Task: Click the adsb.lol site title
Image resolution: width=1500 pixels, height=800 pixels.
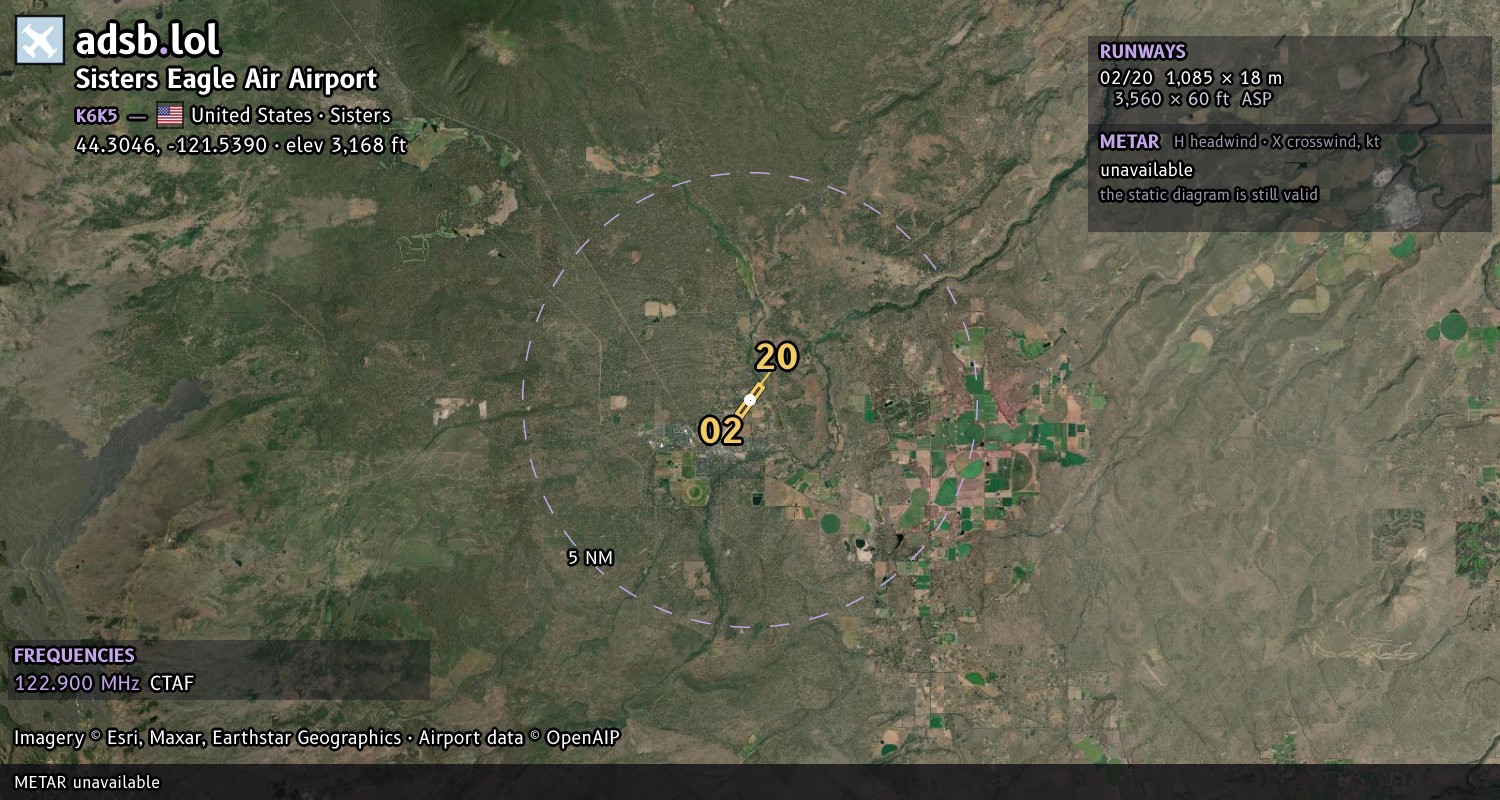Action: click(x=148, y=40)
